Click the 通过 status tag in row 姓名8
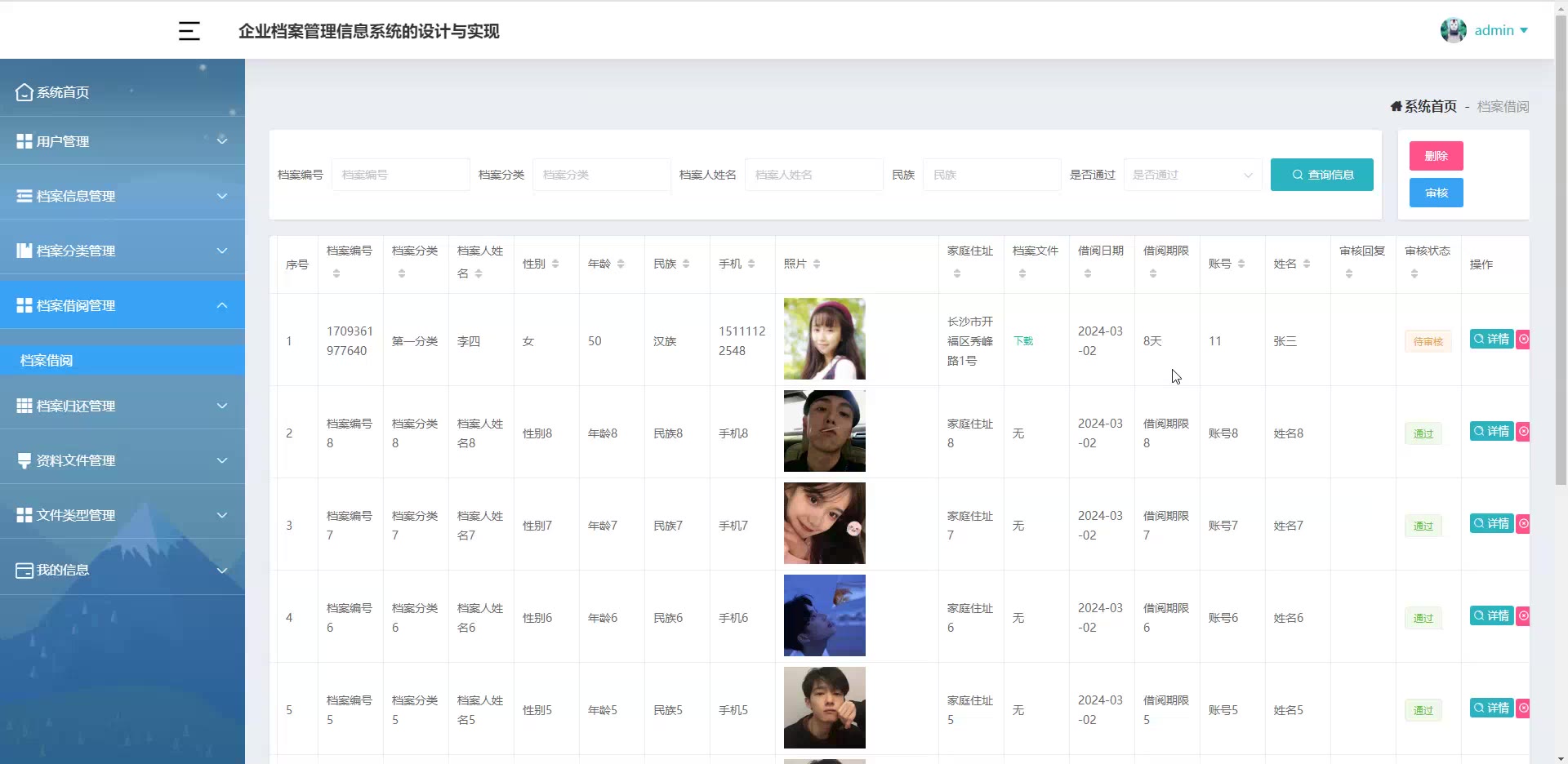Screen dimensions: 1568x764 tap(1423, 433)
